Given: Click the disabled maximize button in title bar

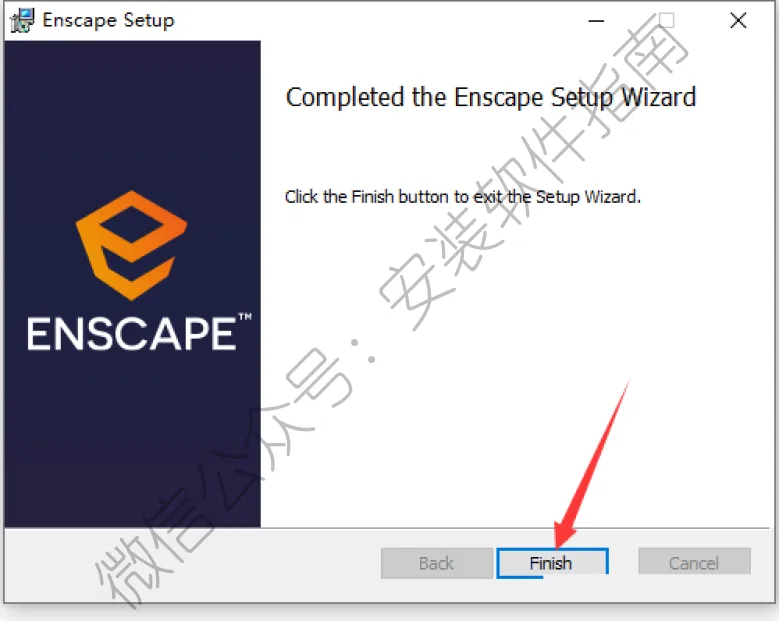Looking at the screenshot, I should point(667,20).
